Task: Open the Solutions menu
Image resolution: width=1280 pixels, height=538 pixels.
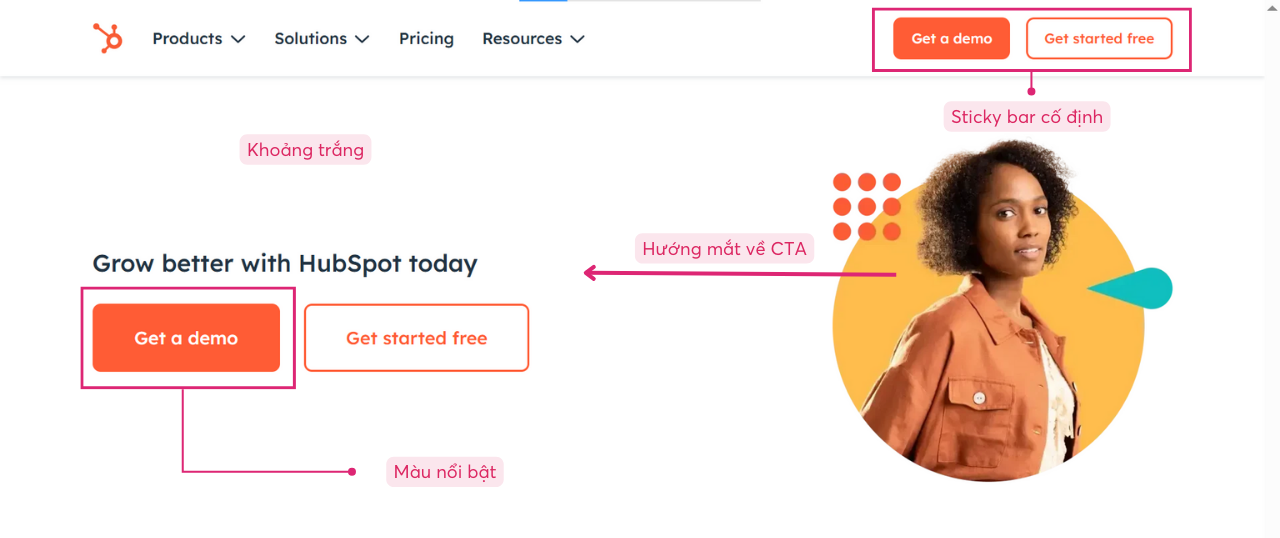Action: tap(310, 38)
